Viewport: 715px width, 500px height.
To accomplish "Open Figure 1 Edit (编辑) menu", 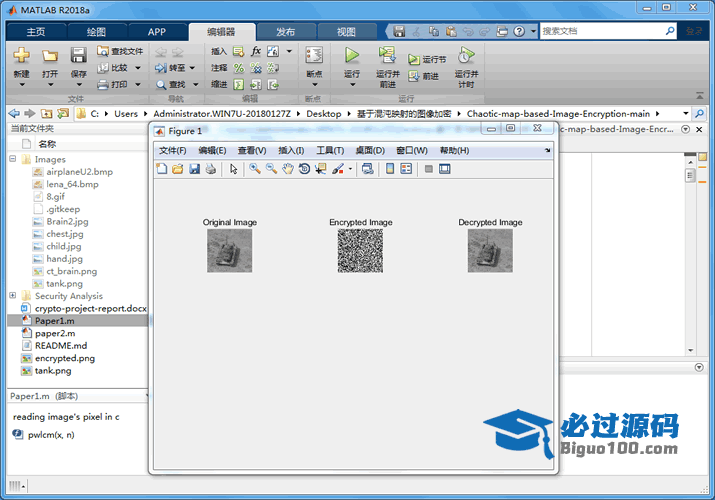I will point(212,150).
